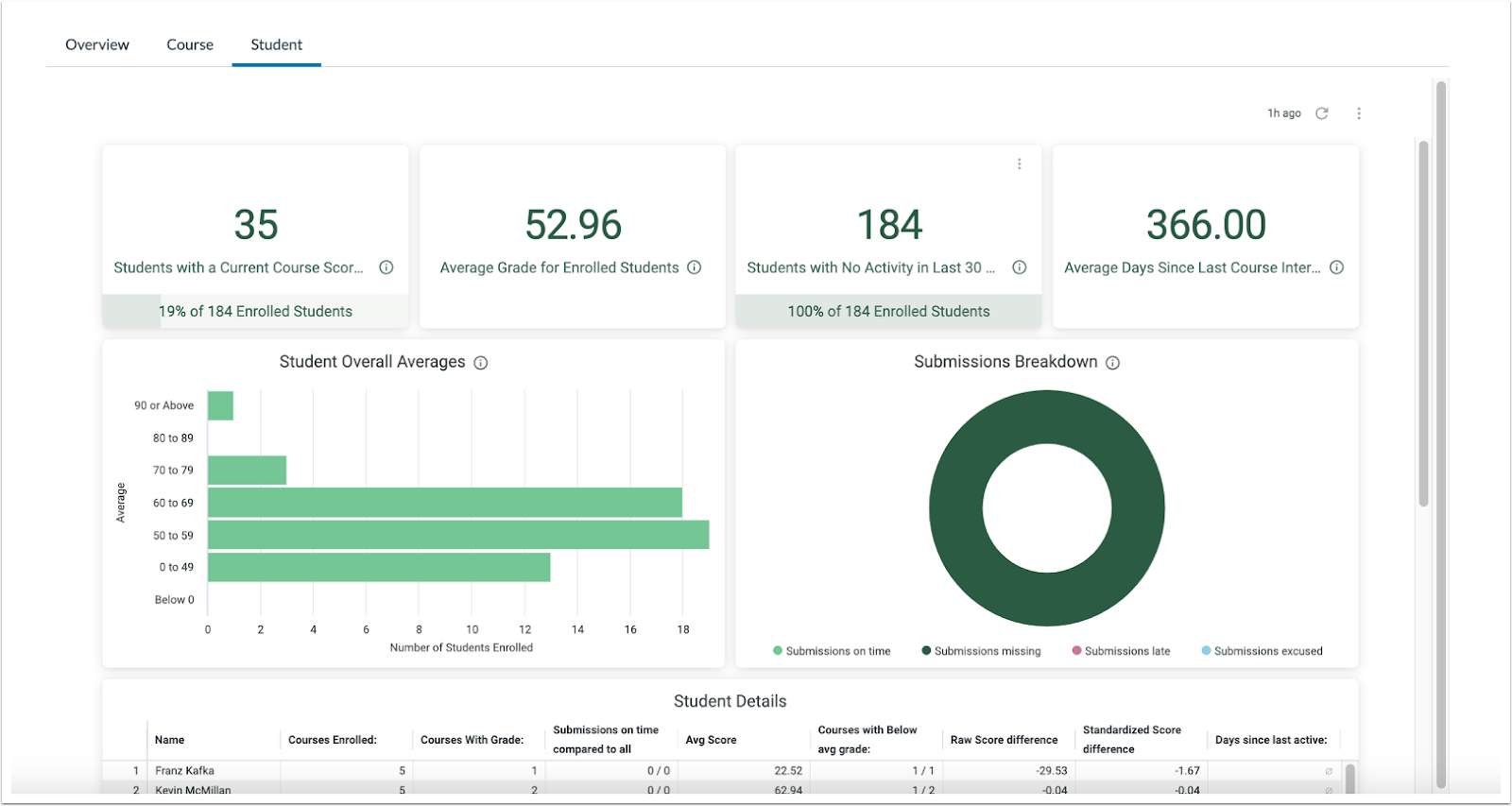Open the dashboard options kebab menu
The height and width of the screenshot is (806, 1512).
click(1359, 113)
